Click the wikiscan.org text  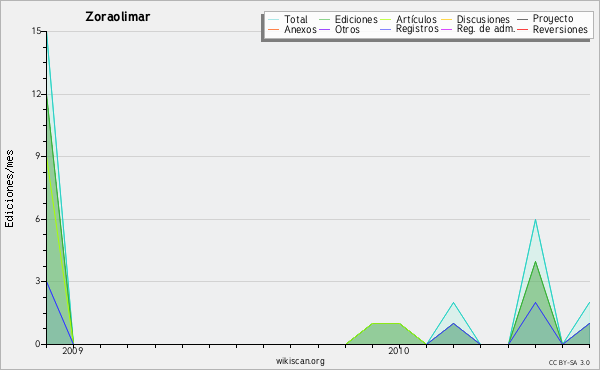(x=300, y=361)
